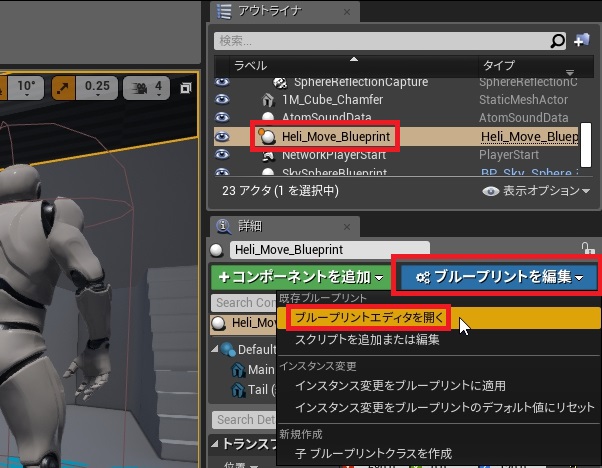Screen dimensions: 602x468
Task: Click the Search Components field
Action: pos(244,303)
